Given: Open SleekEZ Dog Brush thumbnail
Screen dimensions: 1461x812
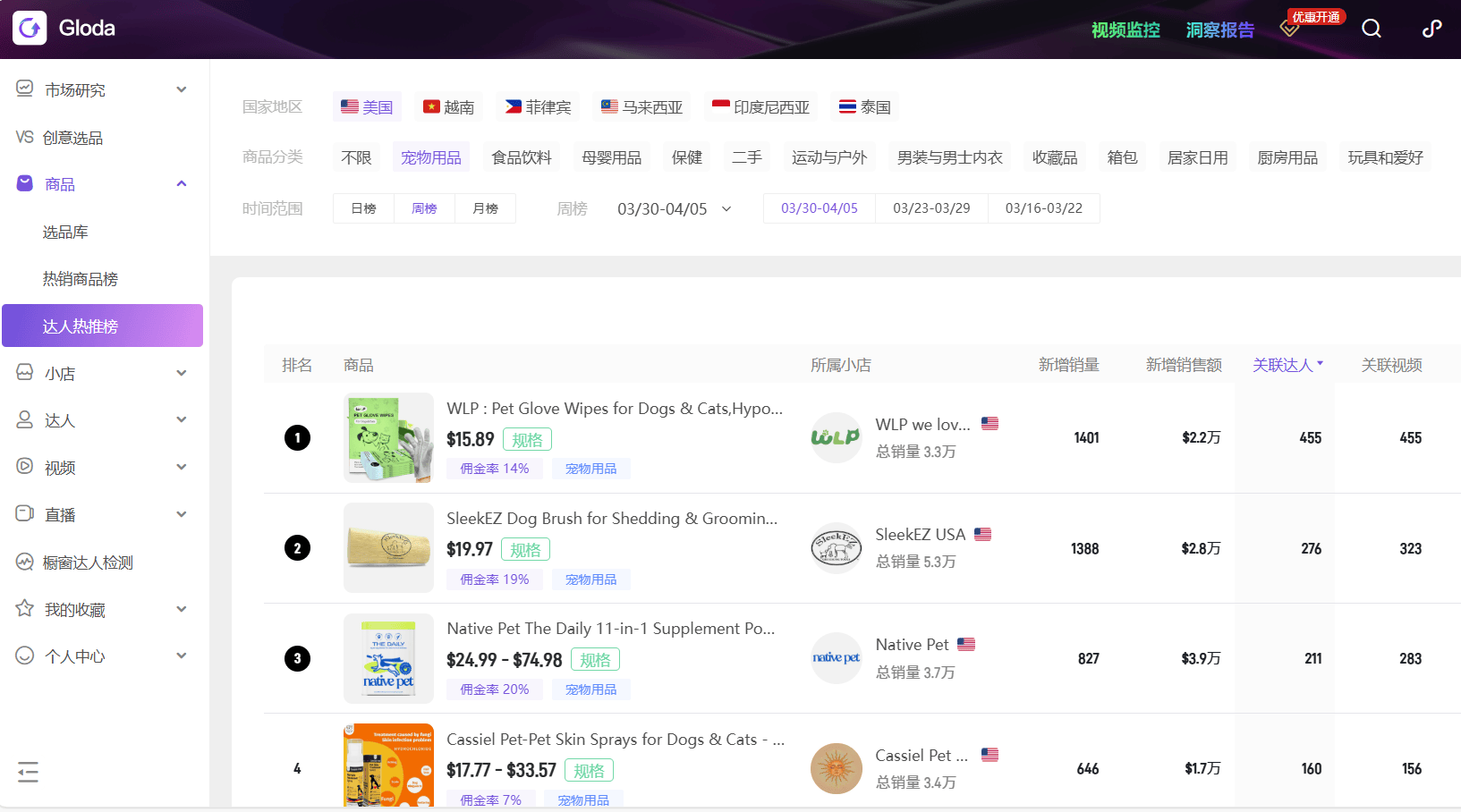Looking at the screenshot, I should point(388,547).
